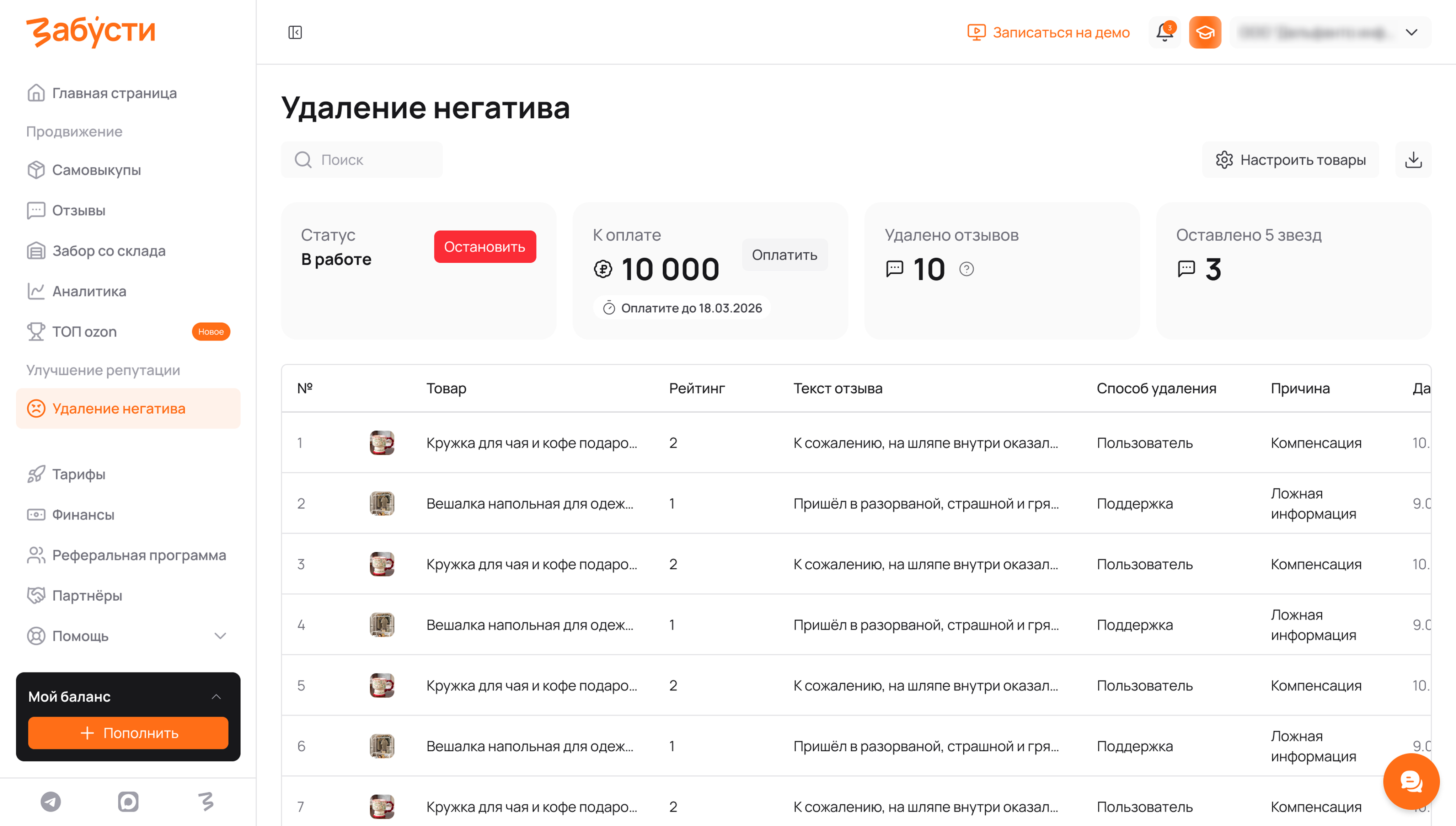Click the orange graduation cap icon
The width and height of the screenshot is (1456, 826).
[x=1205, y=32]
